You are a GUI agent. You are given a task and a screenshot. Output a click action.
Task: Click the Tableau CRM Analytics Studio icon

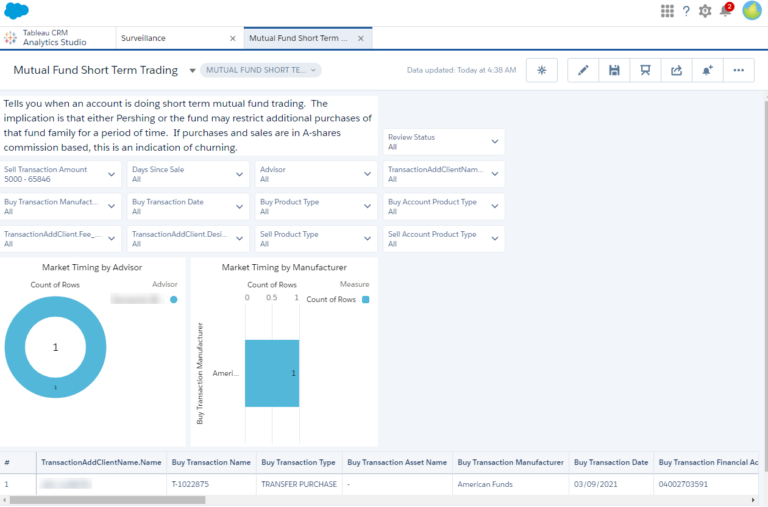[10, 38]
